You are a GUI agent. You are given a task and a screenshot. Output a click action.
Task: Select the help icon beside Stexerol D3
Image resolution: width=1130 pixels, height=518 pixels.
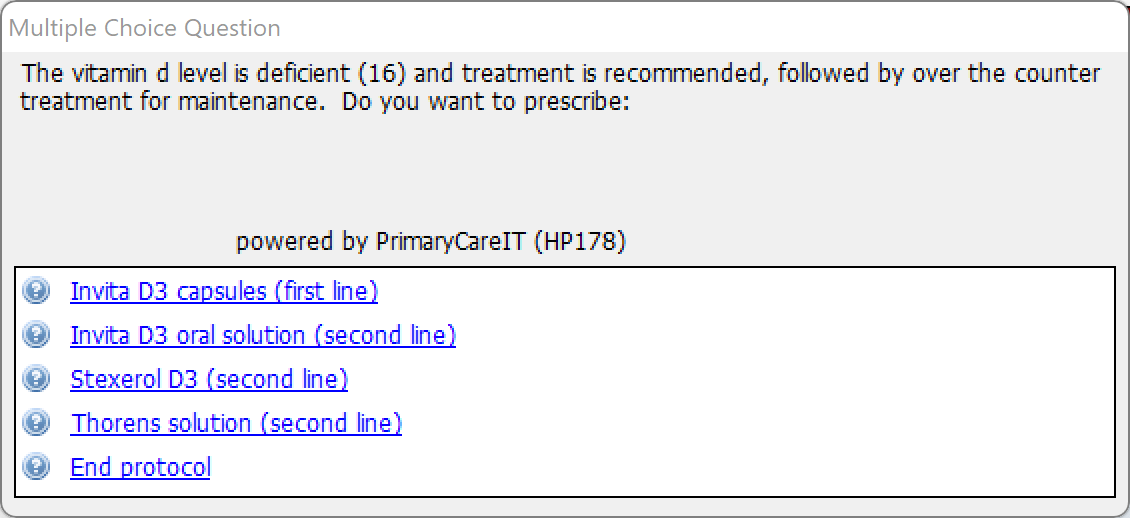pos(36,379)
